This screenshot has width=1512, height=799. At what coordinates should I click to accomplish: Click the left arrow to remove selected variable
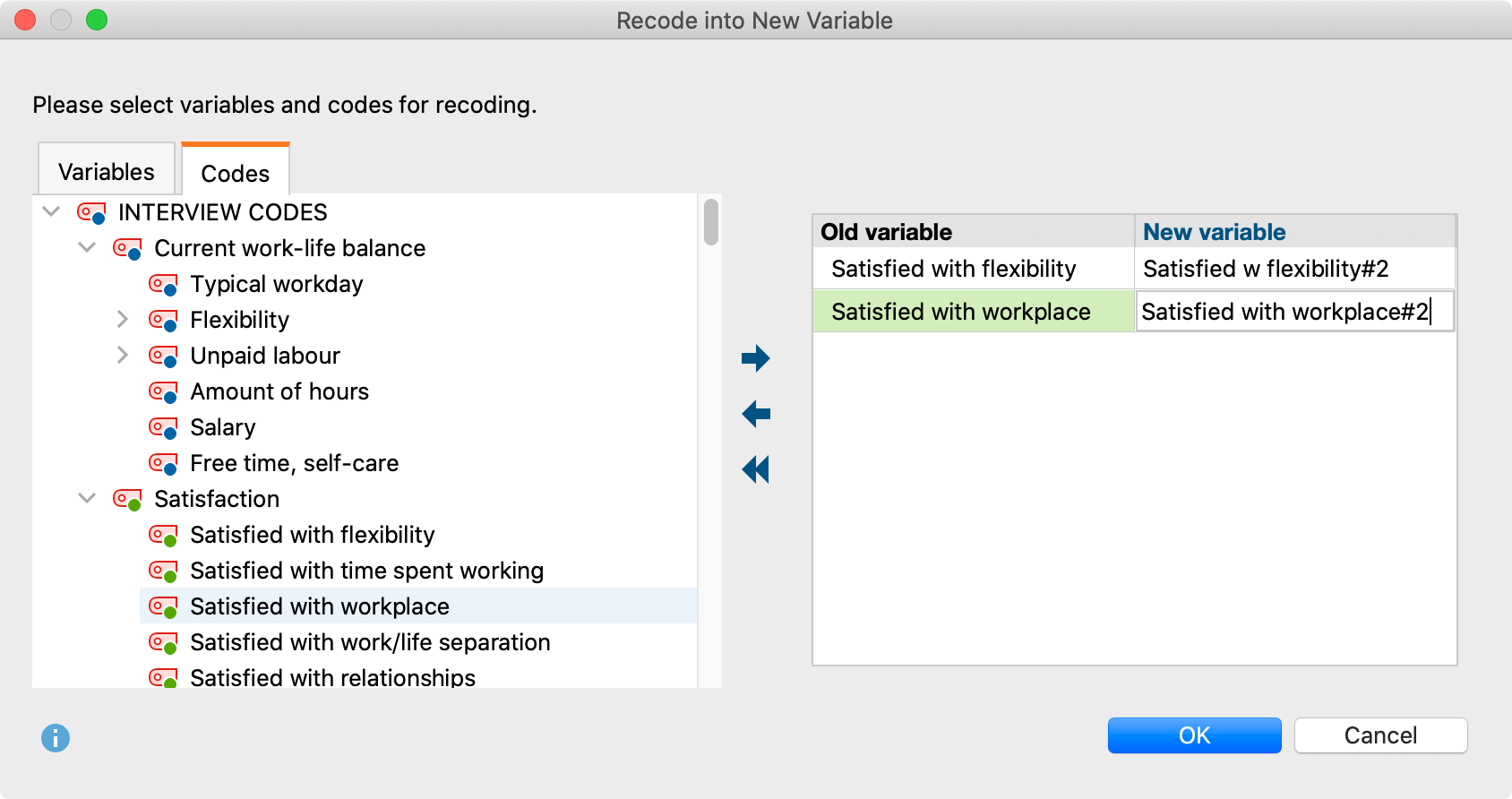click(x=755, y=414)
